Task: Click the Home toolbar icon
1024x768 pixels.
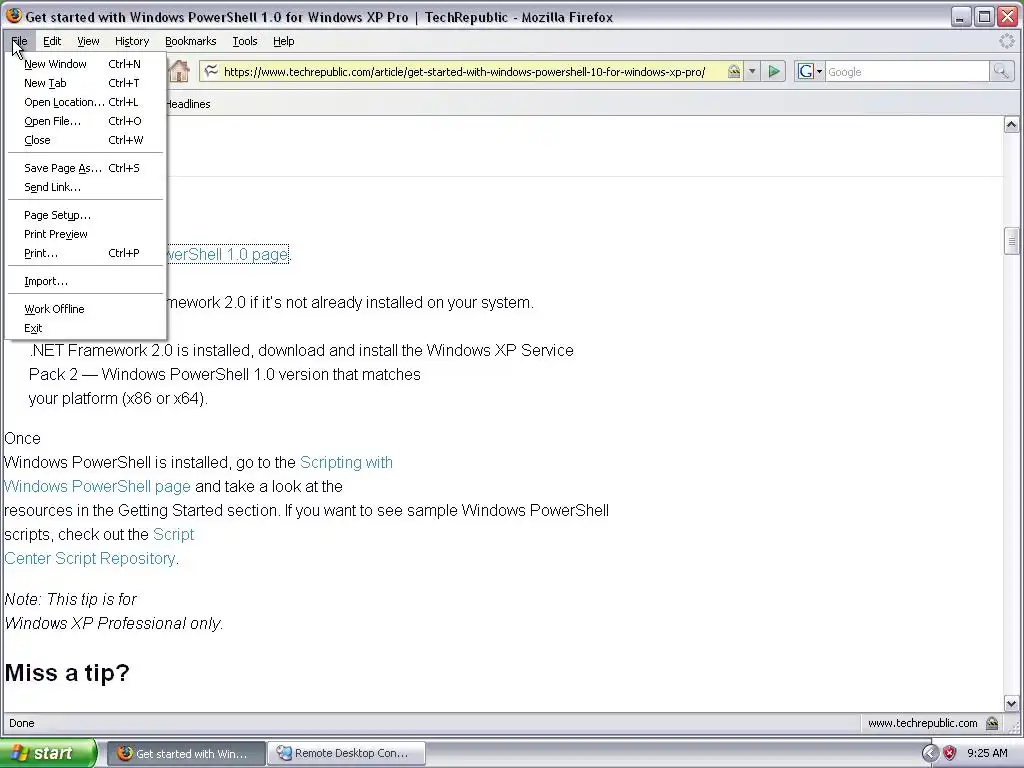Action: pyautogui.click(x=179, y=71)
